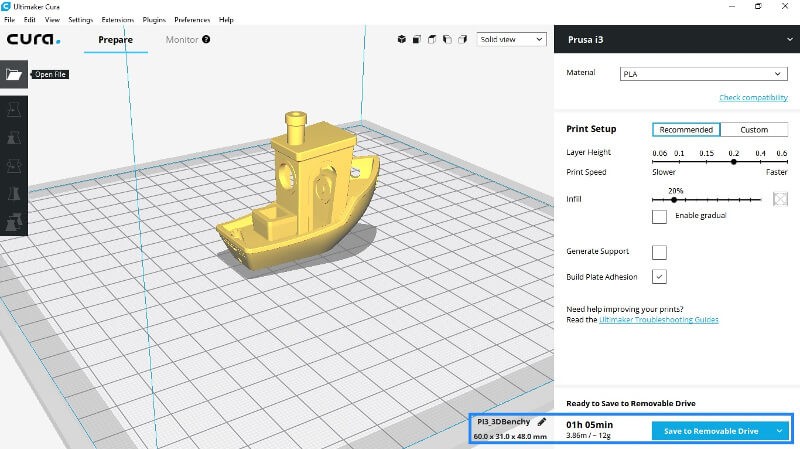The width and height of the screenshot is (800, 449).
Task: Tick the Generate Support checkbox
Action: click(659, 251)
